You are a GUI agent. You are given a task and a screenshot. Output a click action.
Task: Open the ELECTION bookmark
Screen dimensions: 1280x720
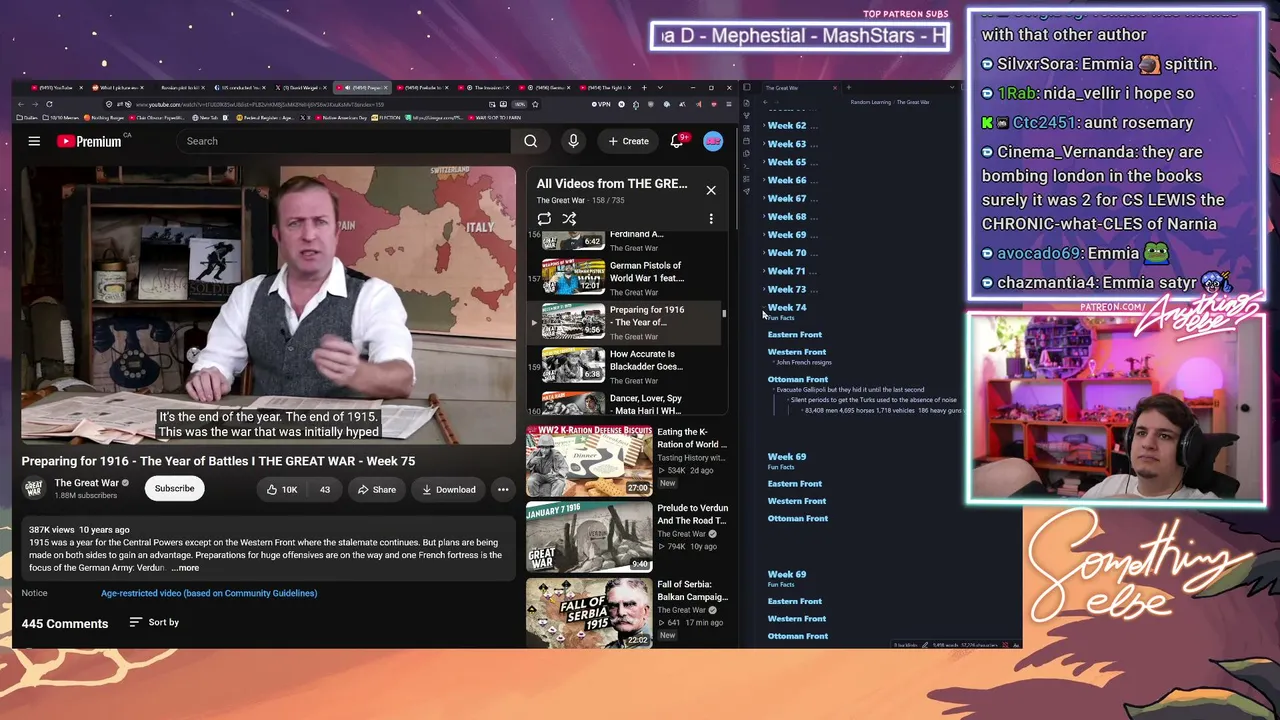[384, 118]
